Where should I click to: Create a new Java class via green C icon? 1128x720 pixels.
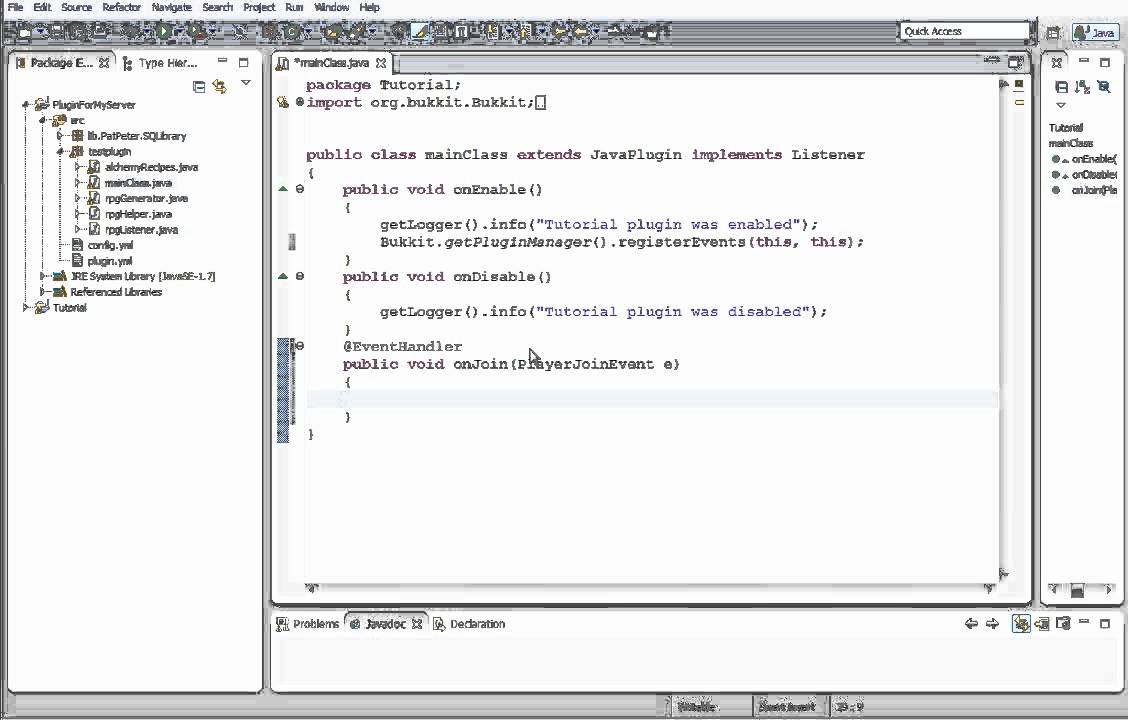pyautogui.click(x=291, y=32)
